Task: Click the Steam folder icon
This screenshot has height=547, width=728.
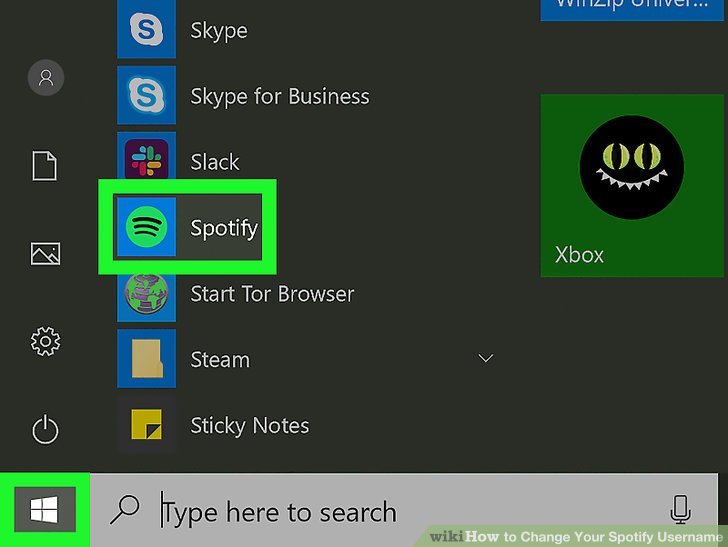Action: coord(146,358)
